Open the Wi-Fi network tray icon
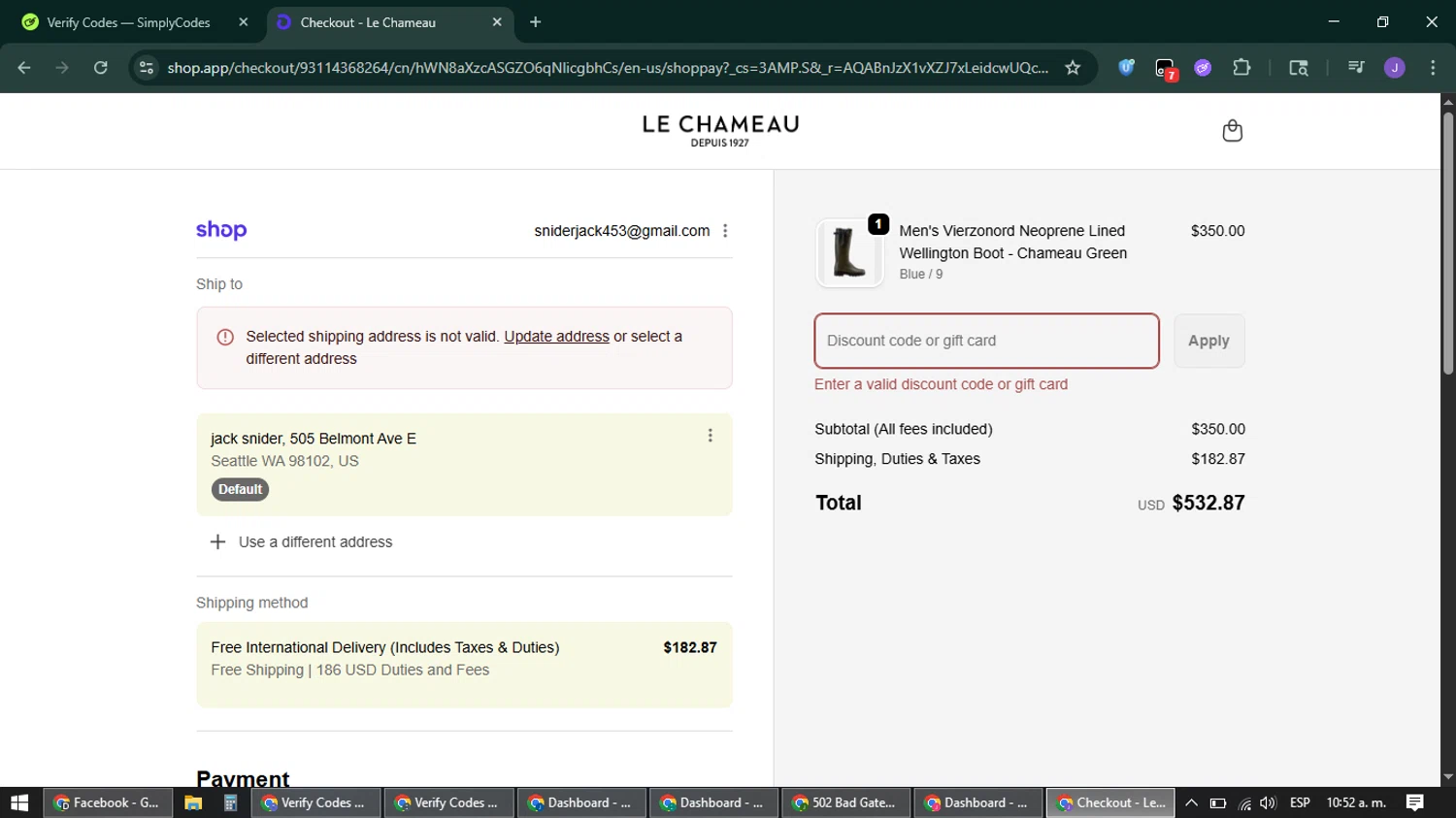 [x=1244, y=802]
